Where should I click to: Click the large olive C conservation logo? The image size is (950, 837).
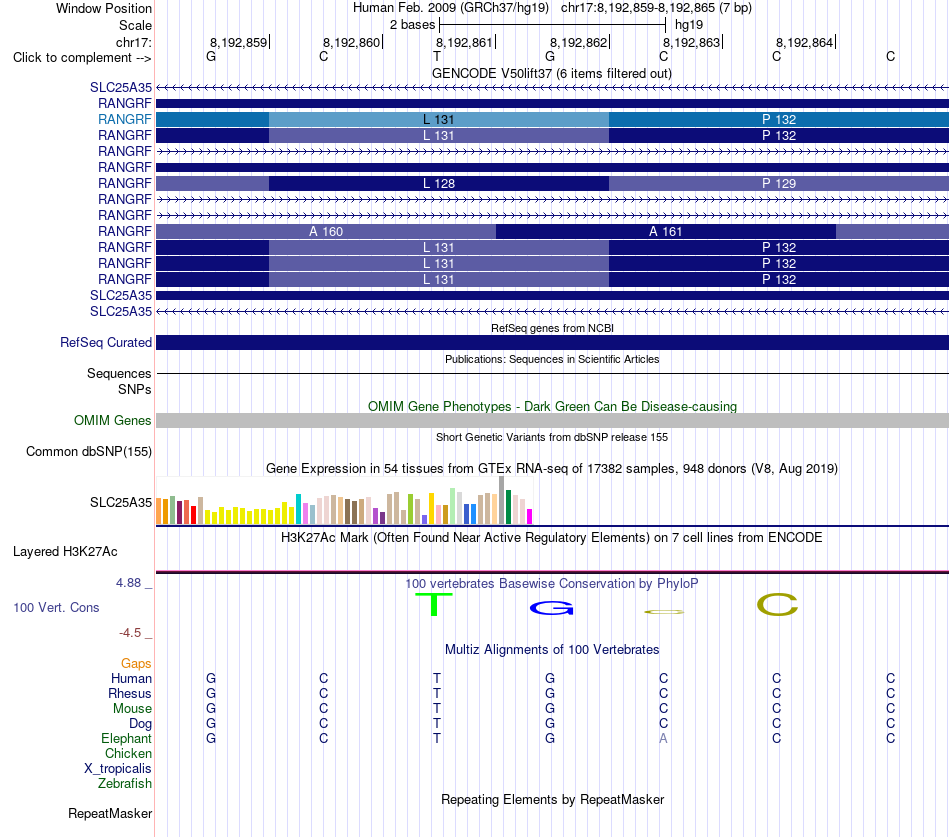pyautogui.click(x=777, y=604)
